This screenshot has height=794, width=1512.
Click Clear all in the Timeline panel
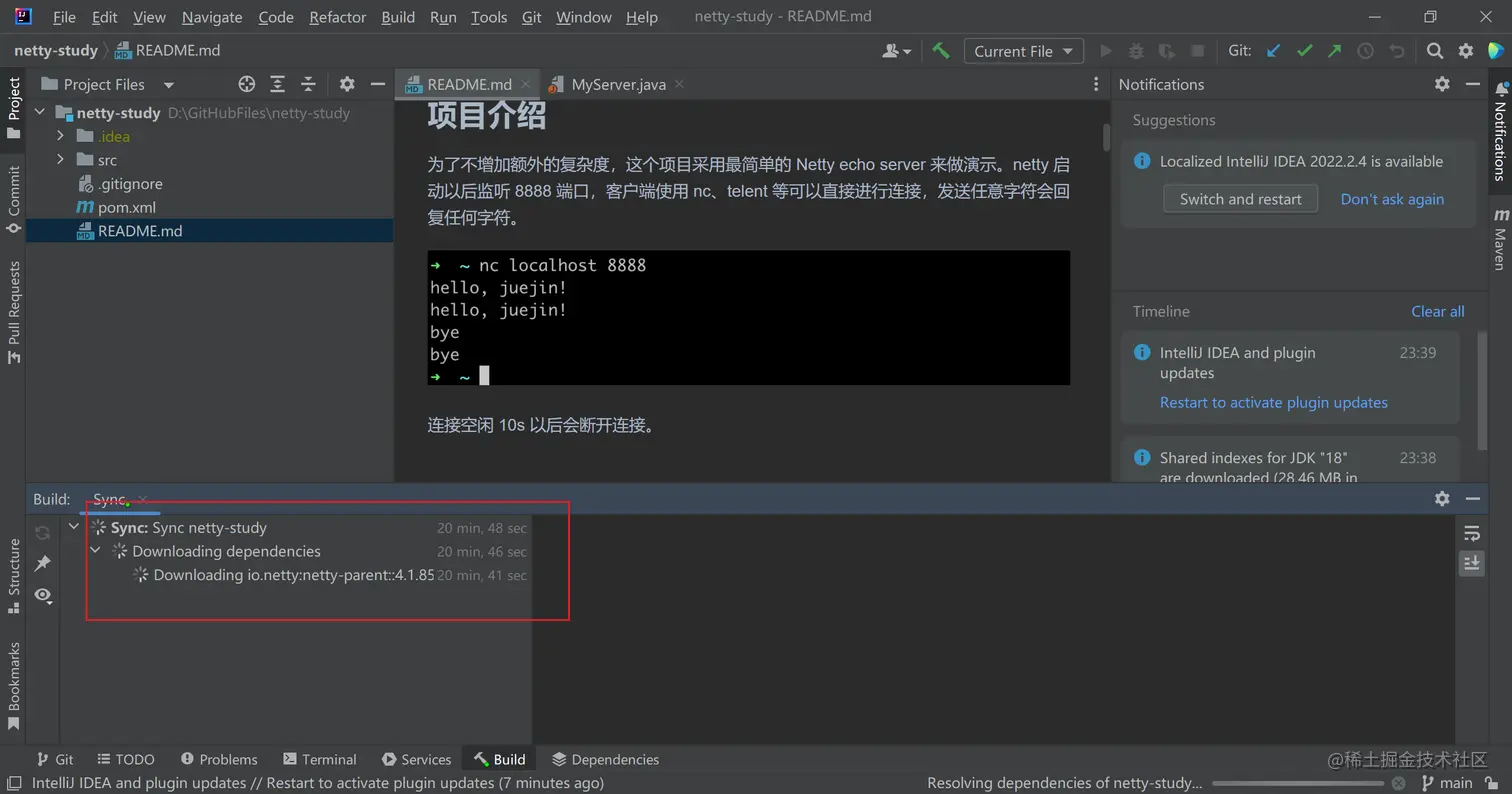[1437, 311]
